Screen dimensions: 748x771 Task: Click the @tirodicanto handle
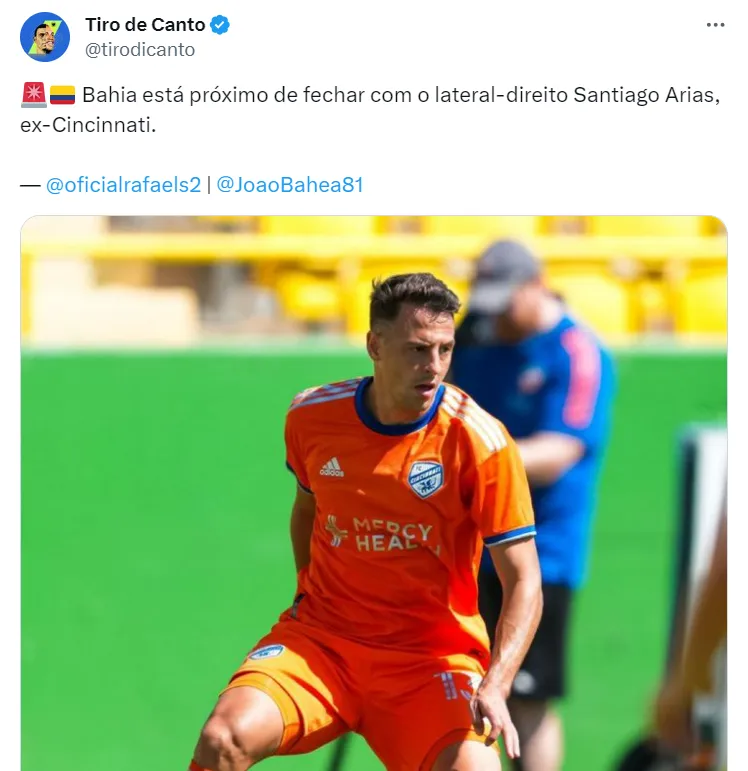[140, 50]
